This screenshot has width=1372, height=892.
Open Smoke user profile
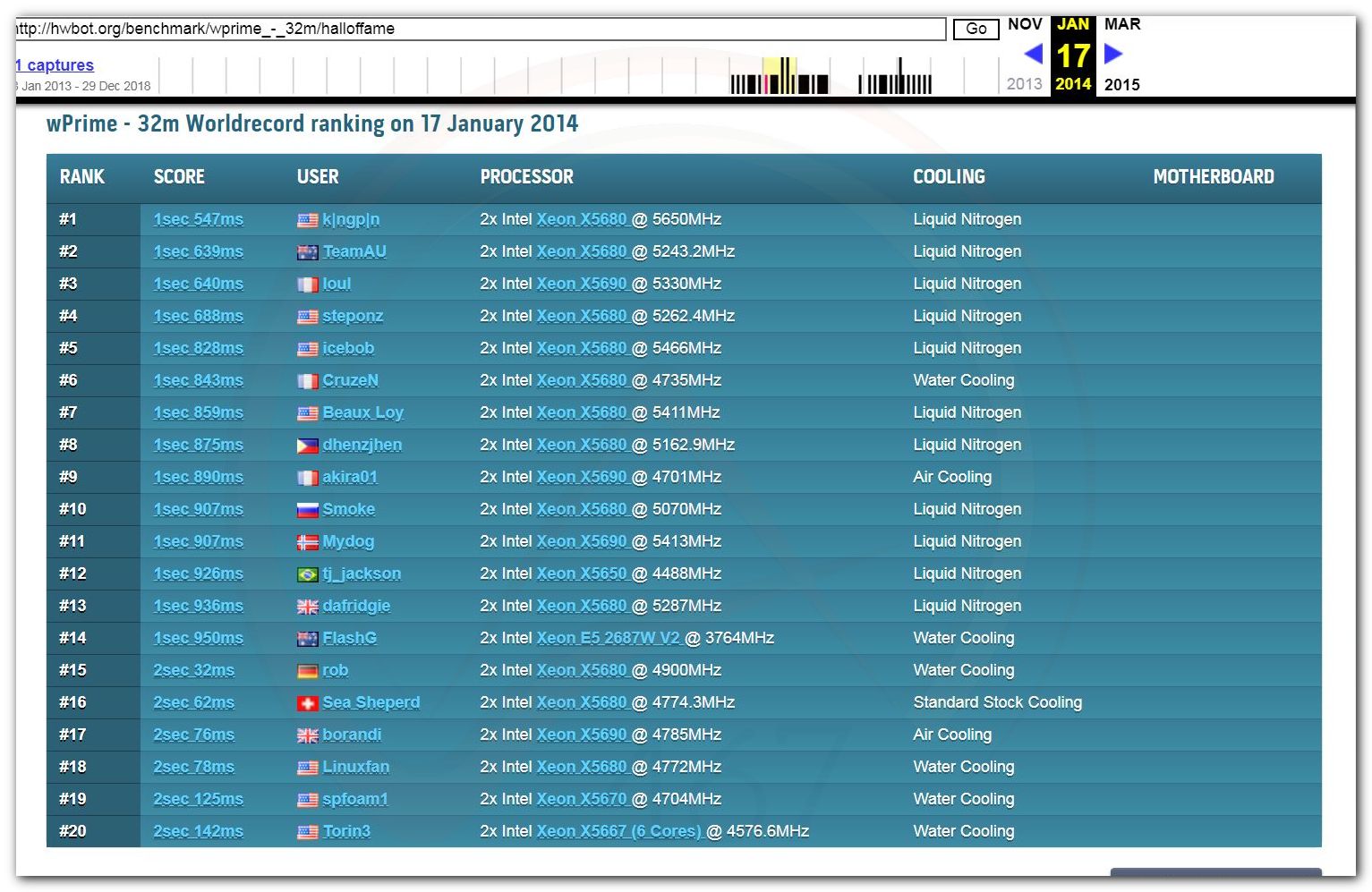tap(348, 509)
